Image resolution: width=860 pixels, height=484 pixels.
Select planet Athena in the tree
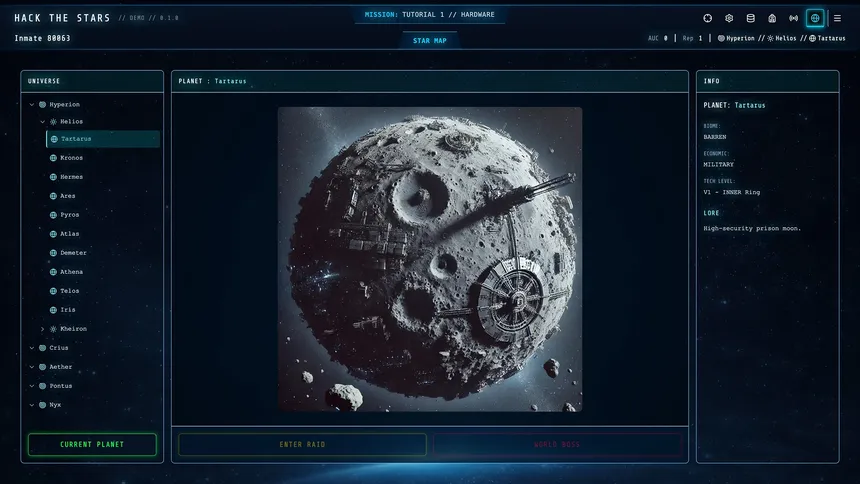point(71,272)
